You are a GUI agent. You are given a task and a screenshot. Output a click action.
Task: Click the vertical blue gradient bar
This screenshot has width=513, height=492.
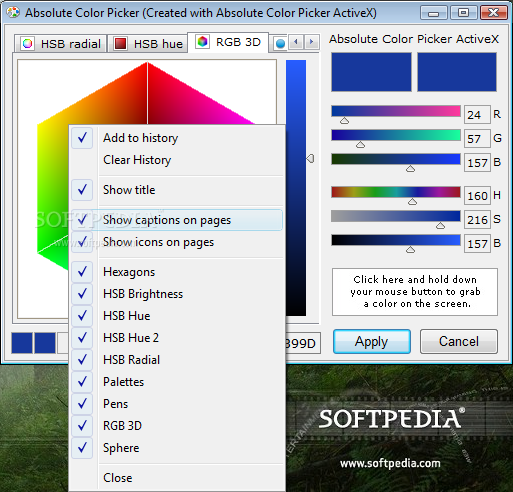(x=296, y=188)
